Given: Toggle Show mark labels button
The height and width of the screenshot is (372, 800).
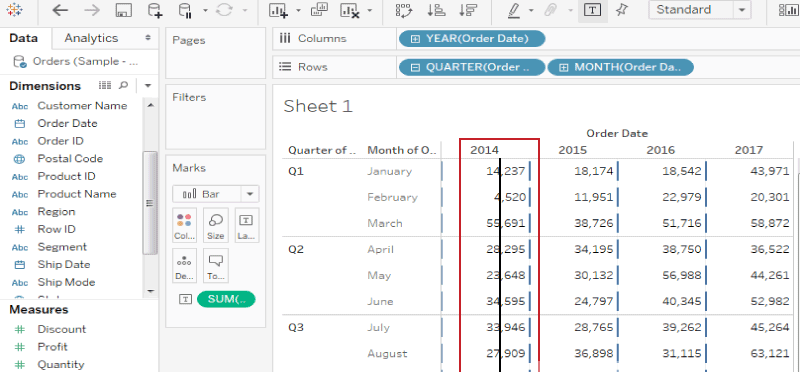Looking at the screenshot, I should pyautogui.click(x=592, y=10).
